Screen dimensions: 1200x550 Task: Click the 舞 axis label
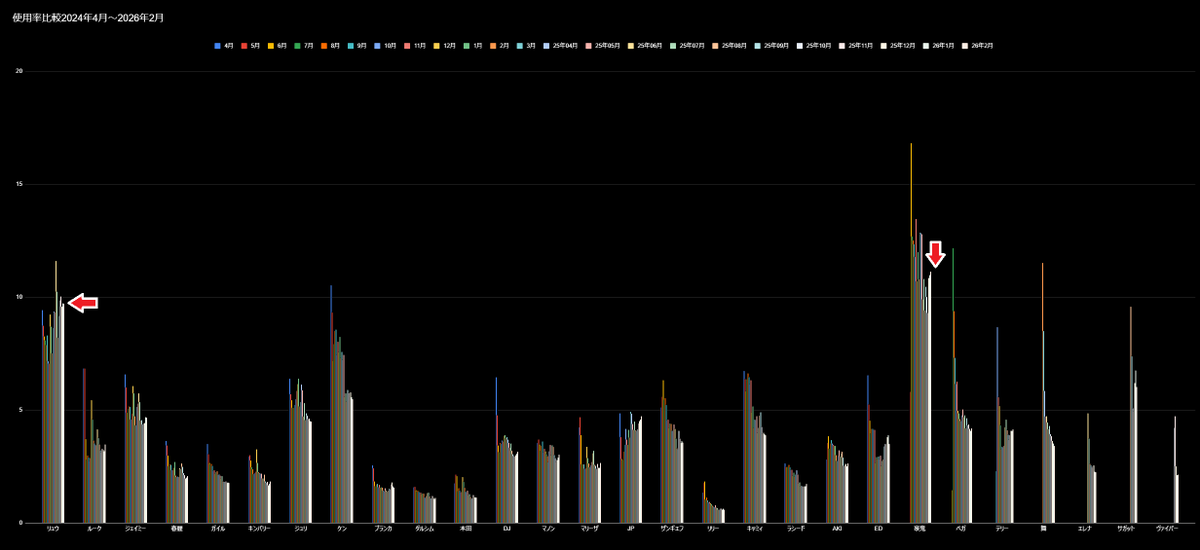pos(1043,528)
